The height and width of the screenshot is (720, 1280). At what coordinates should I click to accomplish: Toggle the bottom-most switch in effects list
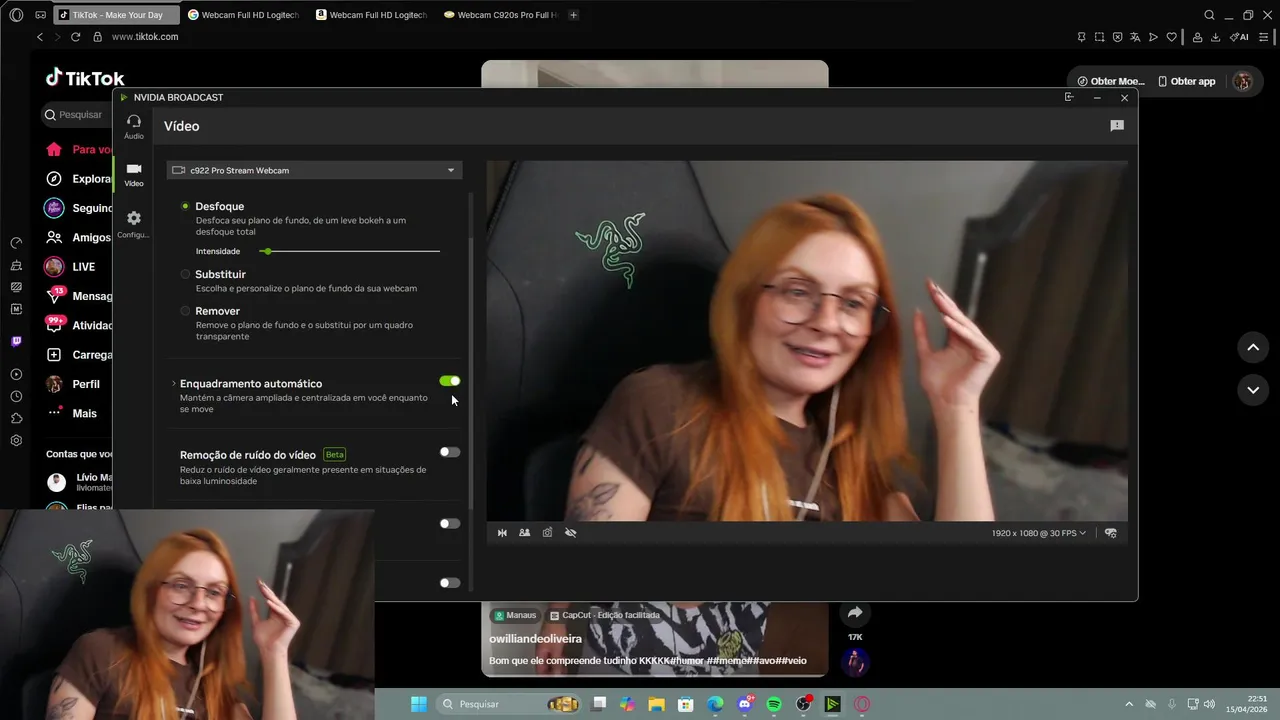pos(450,583)
